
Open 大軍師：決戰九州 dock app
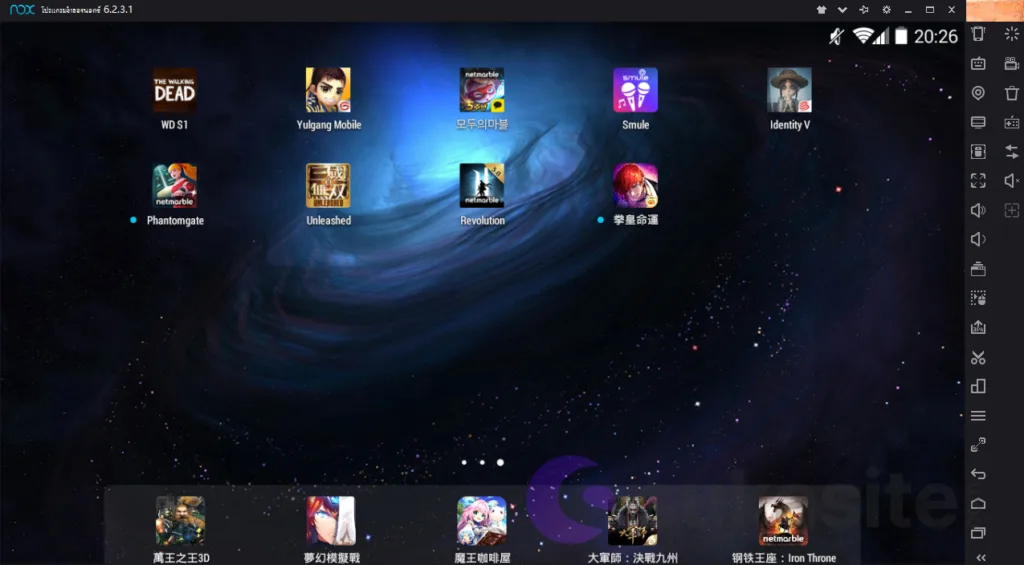[632, 521]
